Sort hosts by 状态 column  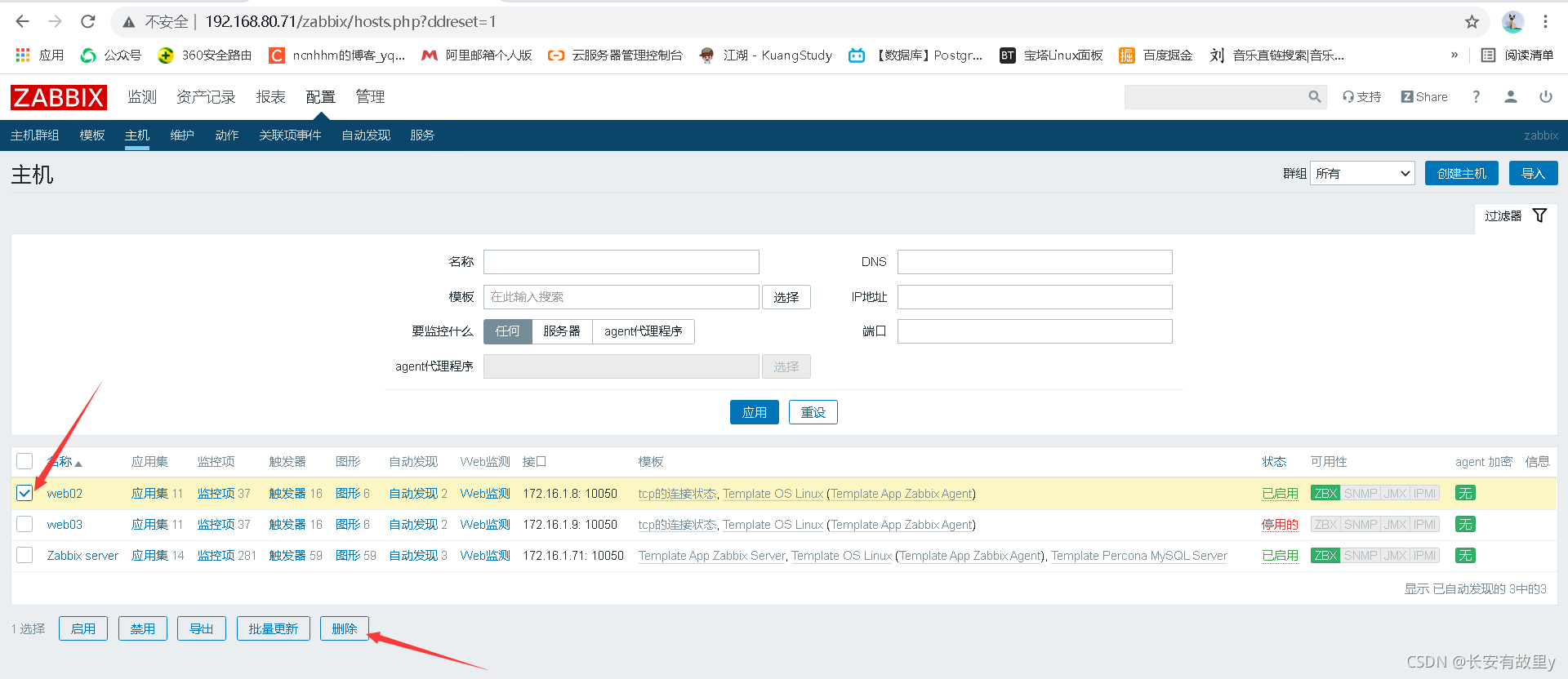pyautogui.click(x=1274, y=462)
